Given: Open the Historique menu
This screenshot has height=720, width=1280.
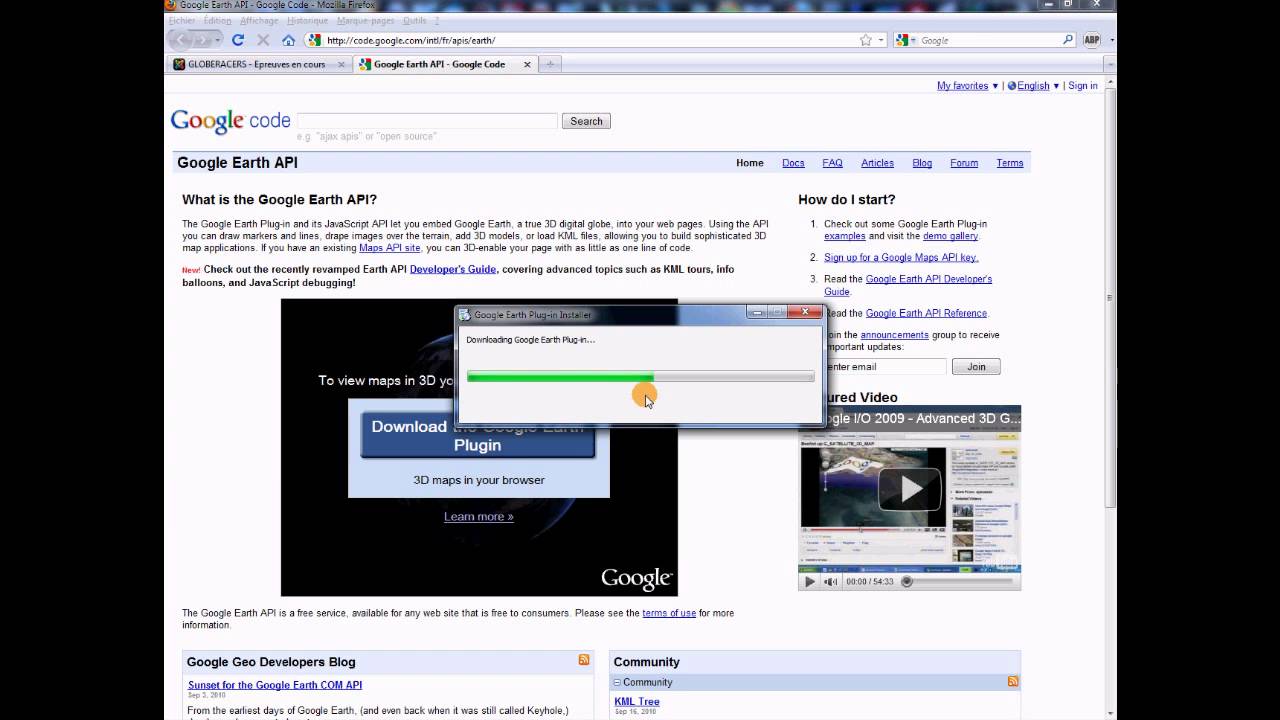Looking at the screenshot, I should (307, 20).
